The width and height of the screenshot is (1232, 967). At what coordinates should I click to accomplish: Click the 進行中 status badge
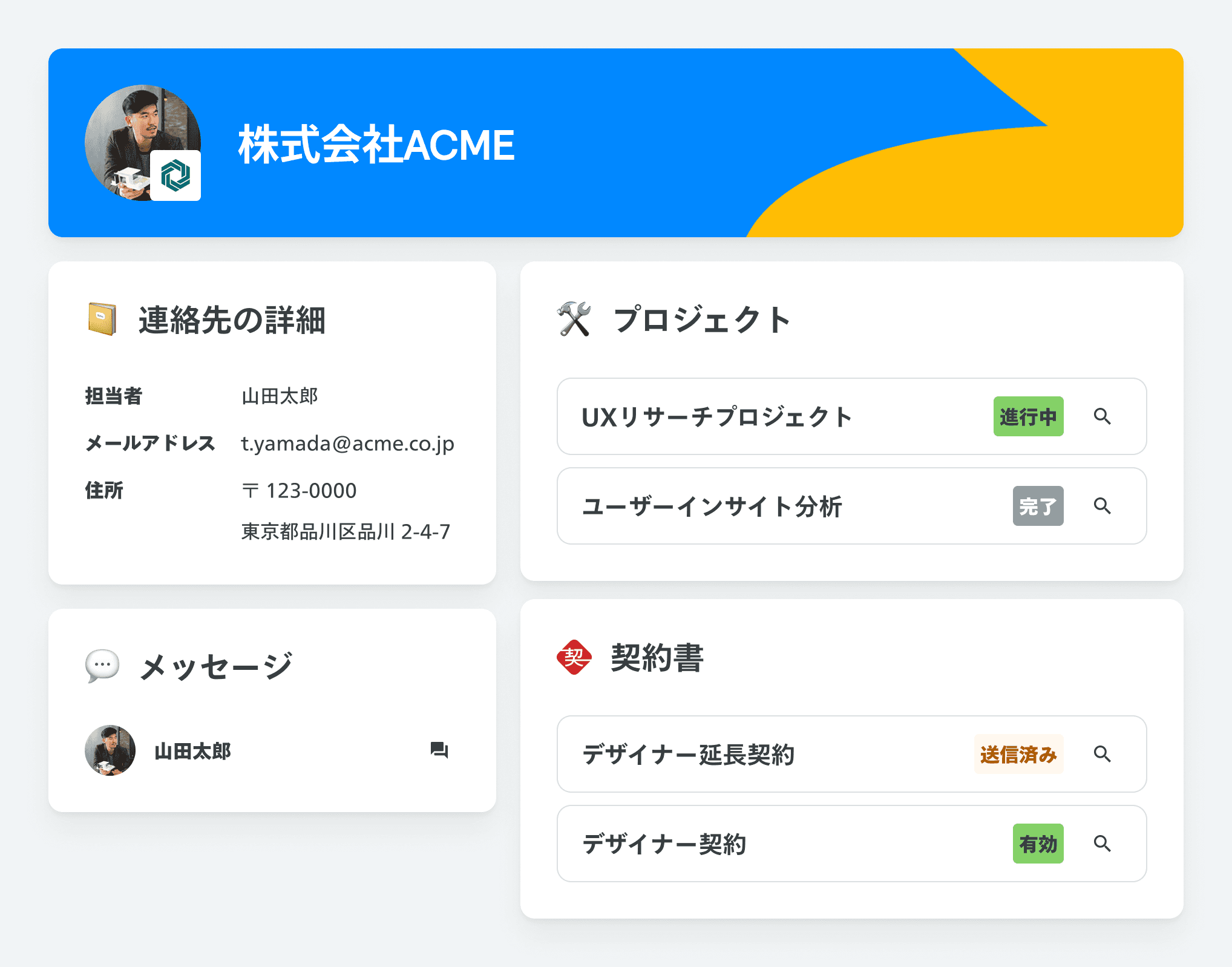[x=1028, y=416]
